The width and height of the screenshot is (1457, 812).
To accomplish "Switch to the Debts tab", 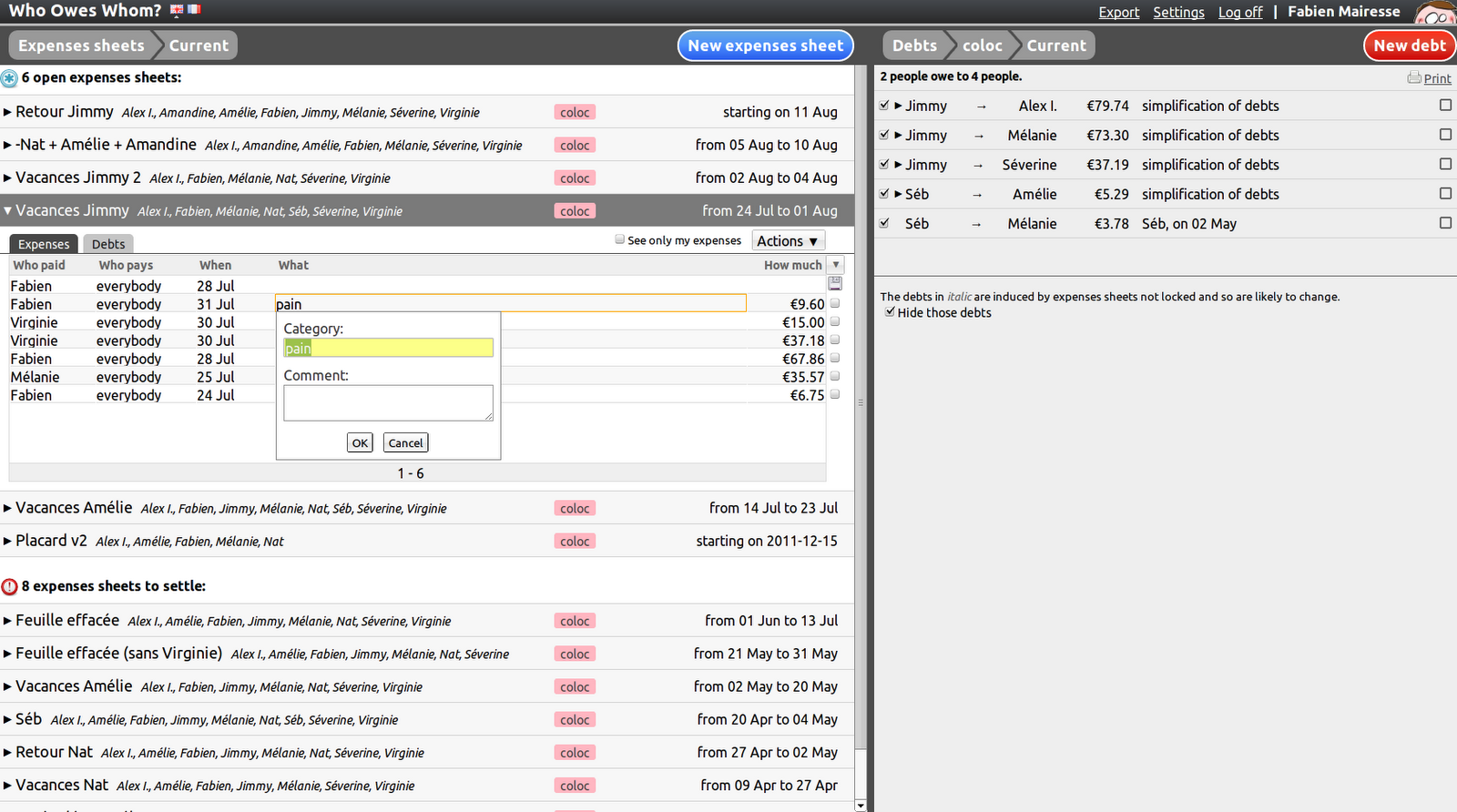I will pos(108,244).
